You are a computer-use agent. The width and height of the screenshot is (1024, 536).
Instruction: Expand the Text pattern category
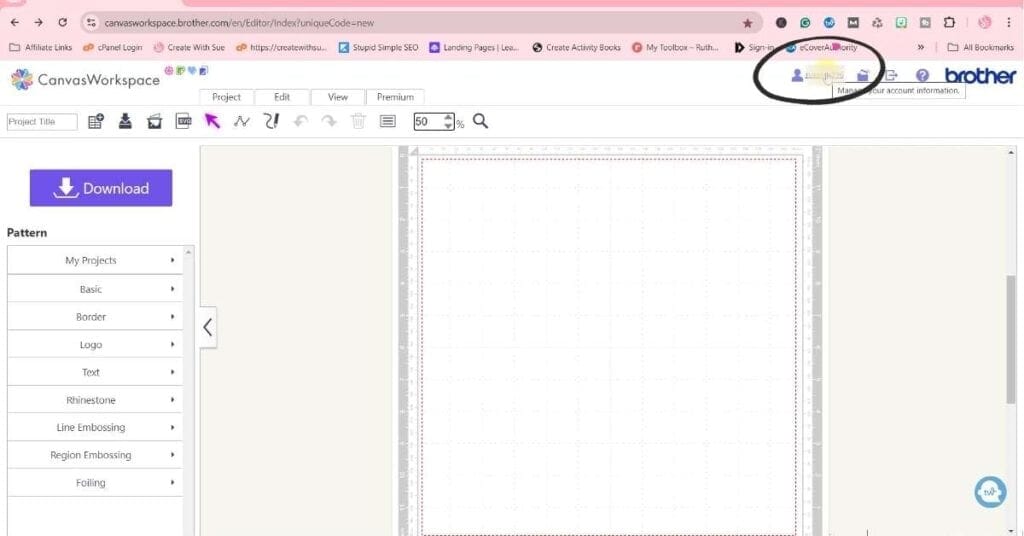(x=95, y=372)
